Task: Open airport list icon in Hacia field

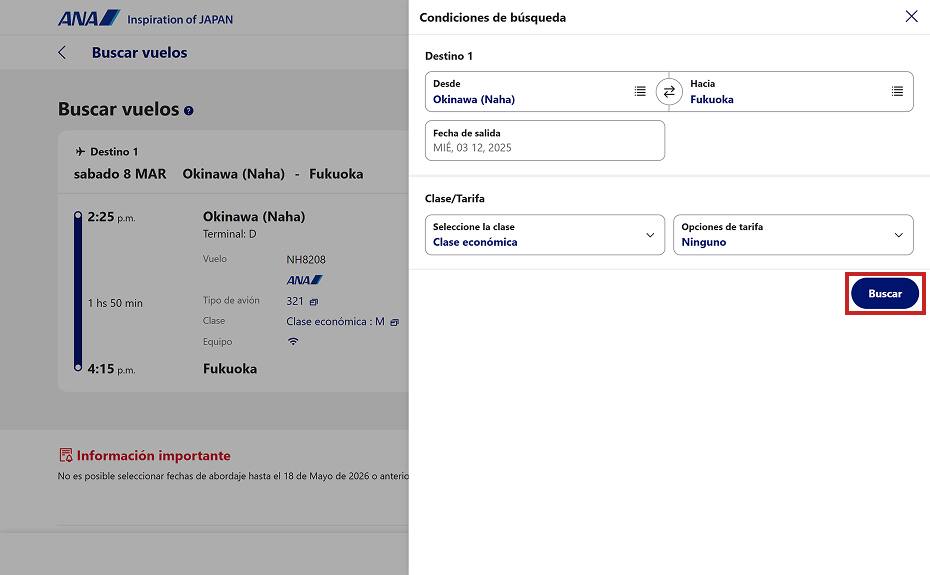Action: click(897, 91)
